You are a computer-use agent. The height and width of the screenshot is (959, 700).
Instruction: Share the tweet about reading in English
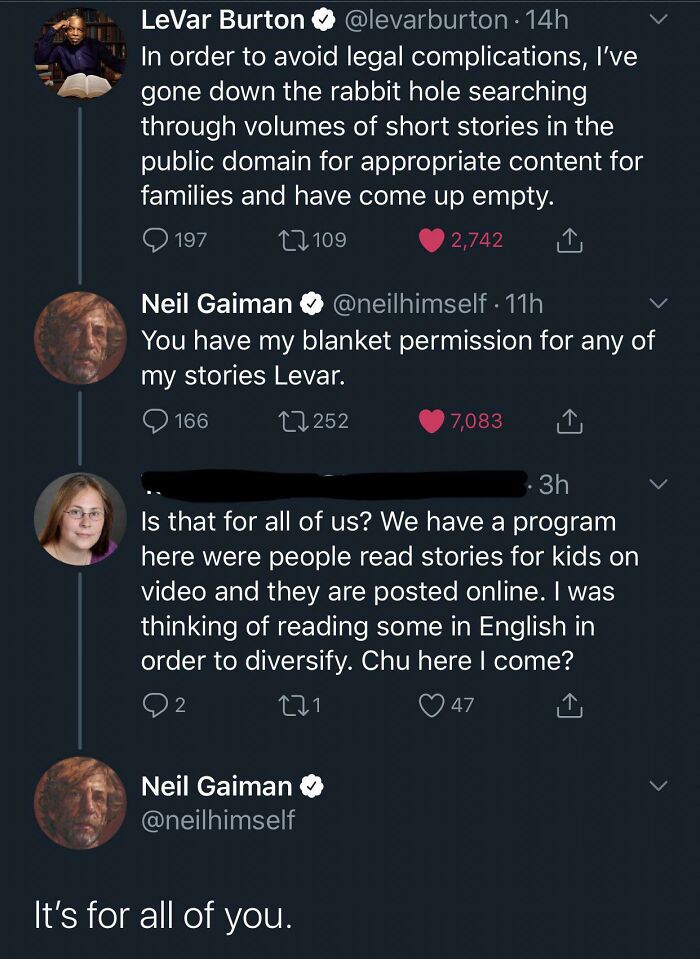tap(566, 706)
